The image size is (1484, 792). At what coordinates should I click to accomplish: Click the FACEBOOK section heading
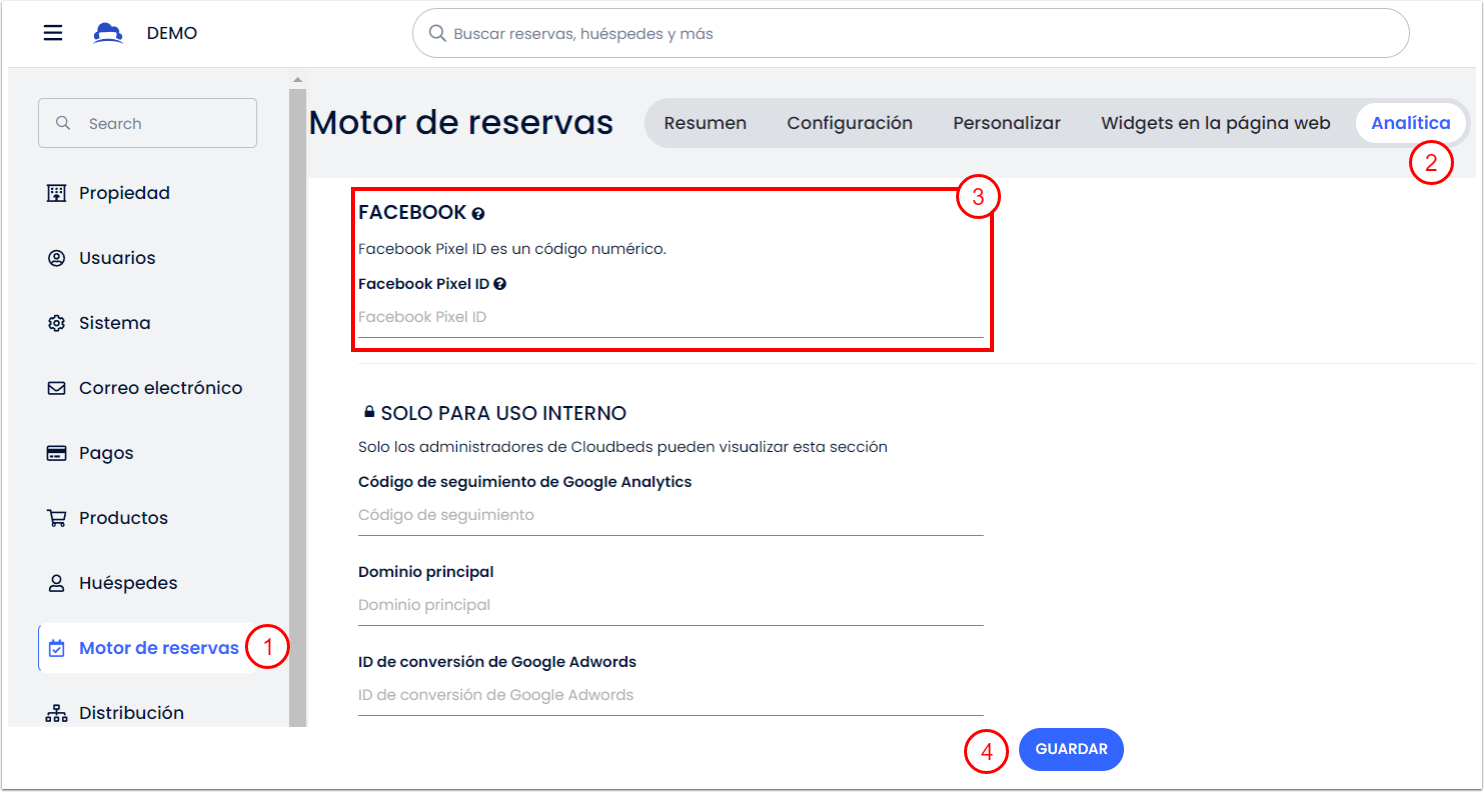(x=412, y=213)
